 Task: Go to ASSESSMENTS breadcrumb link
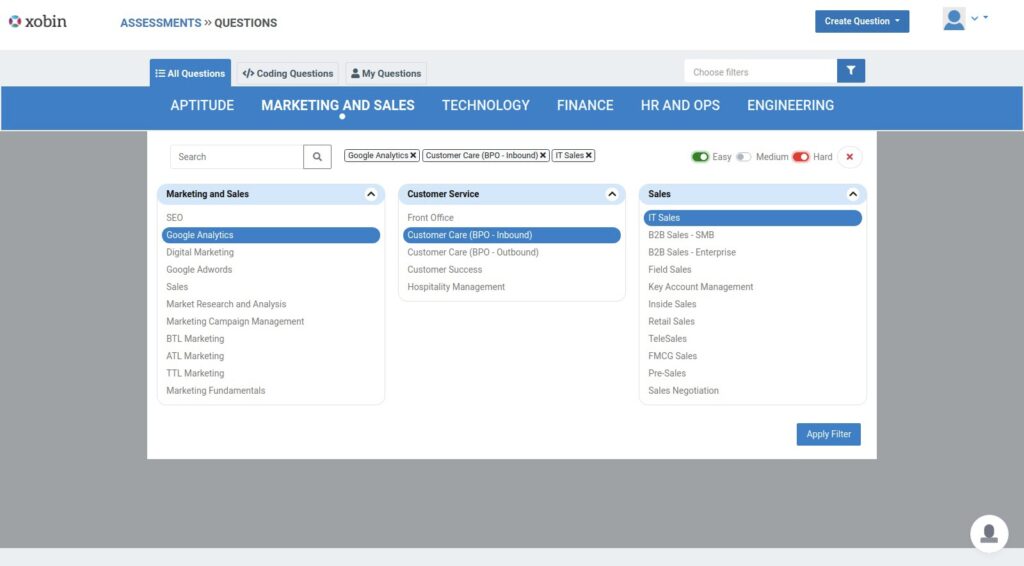161,23
